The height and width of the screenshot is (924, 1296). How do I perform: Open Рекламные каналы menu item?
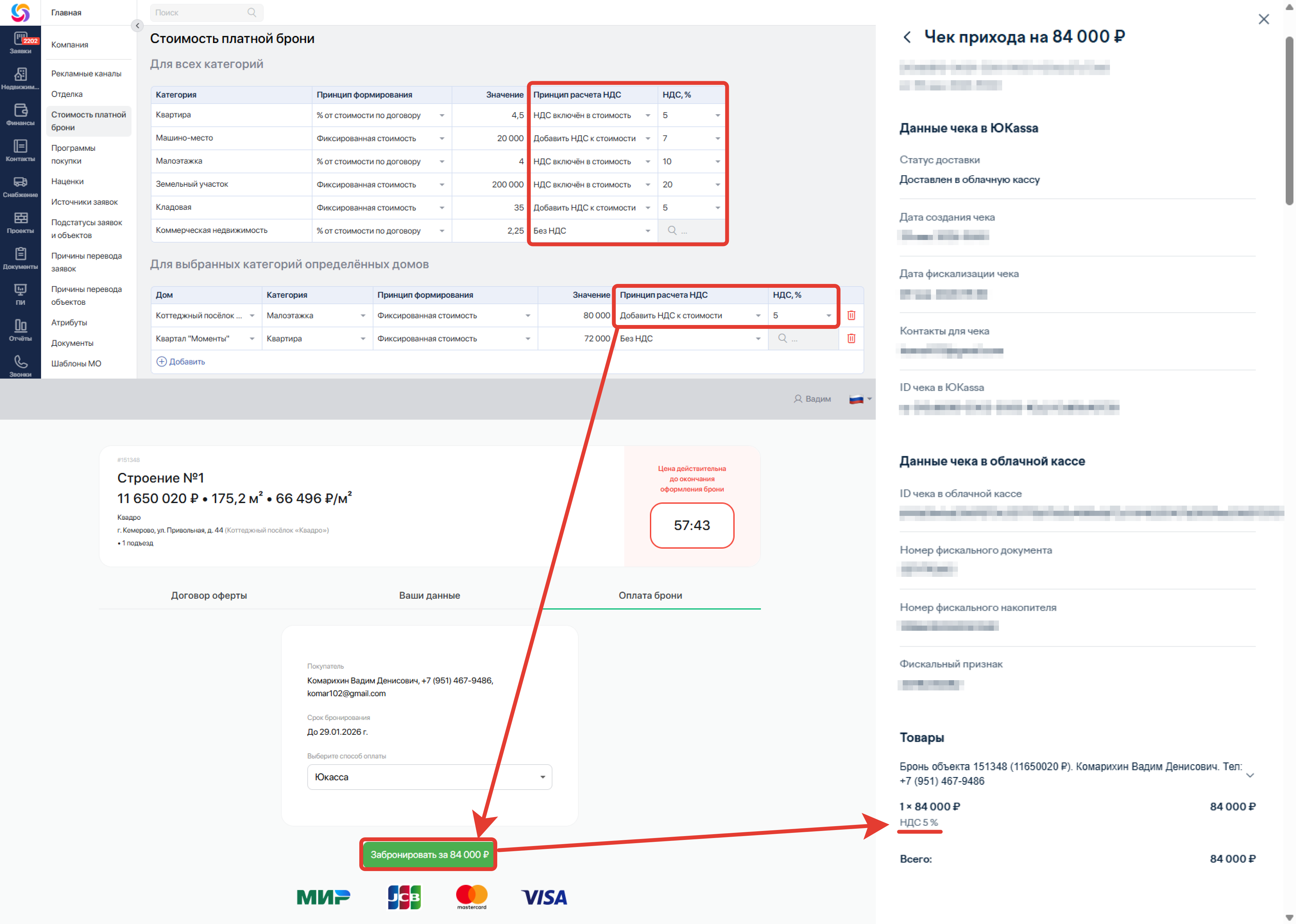click(86, 73)
